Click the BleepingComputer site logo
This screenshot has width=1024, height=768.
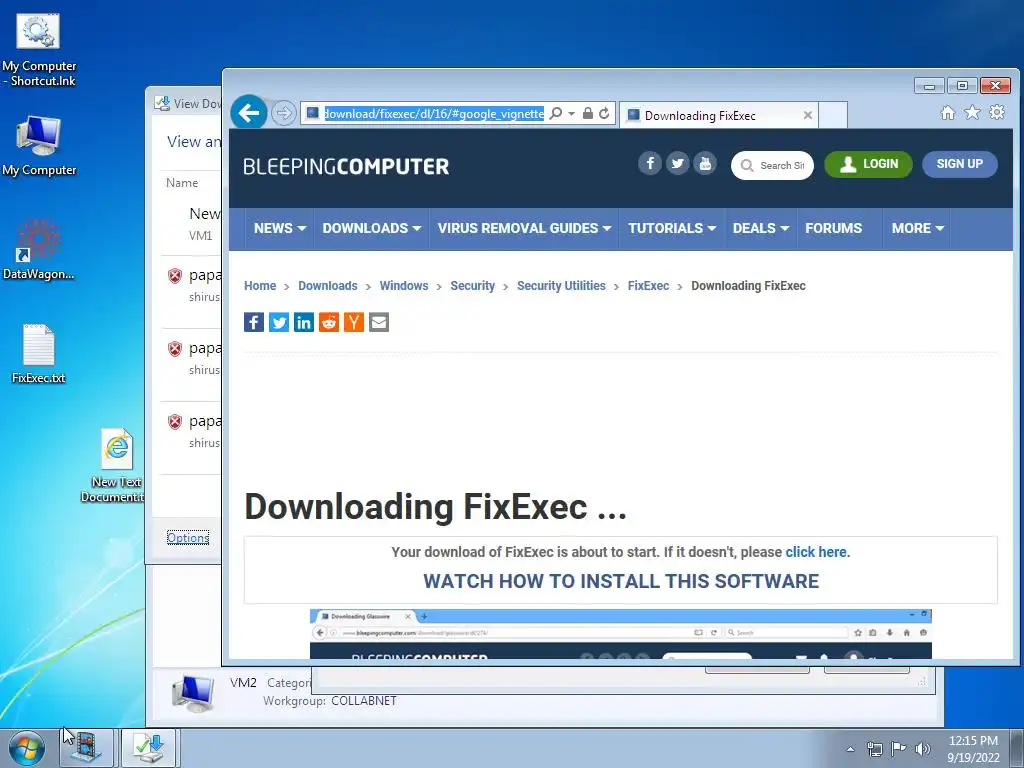coord(346,167)
